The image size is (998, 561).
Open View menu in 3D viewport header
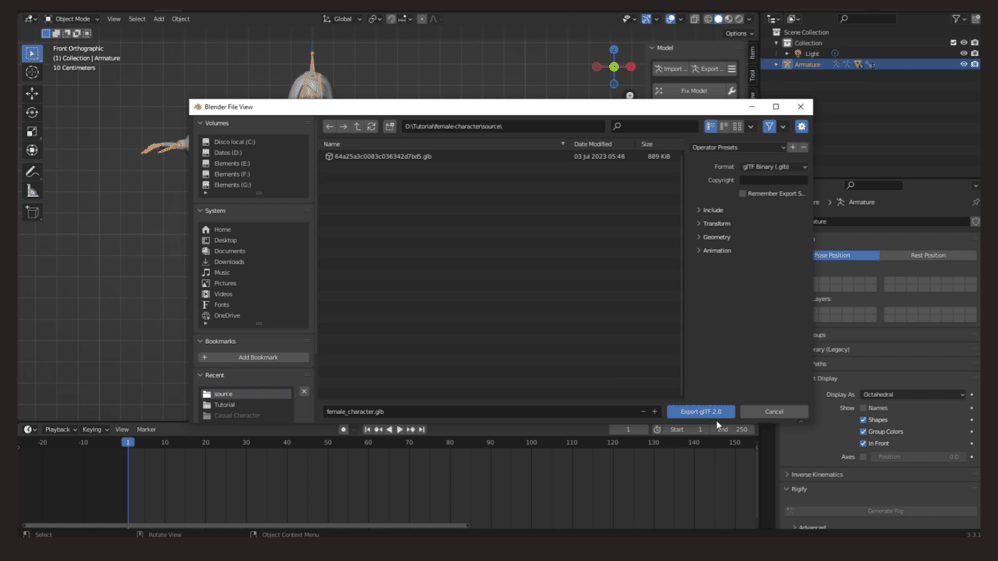[x=114, y=19]
